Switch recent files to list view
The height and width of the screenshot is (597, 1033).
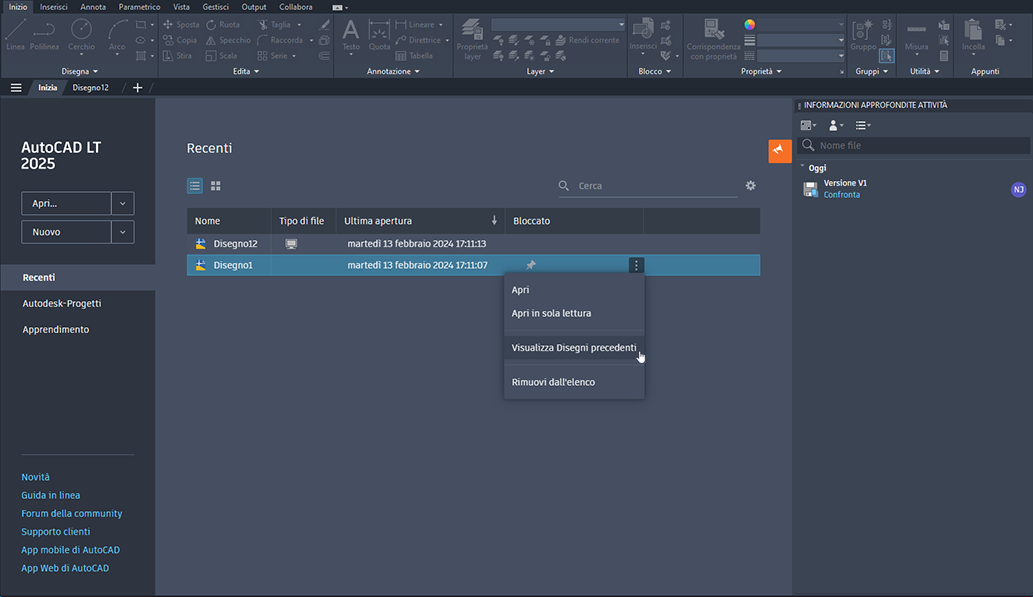tap(194, 186)
